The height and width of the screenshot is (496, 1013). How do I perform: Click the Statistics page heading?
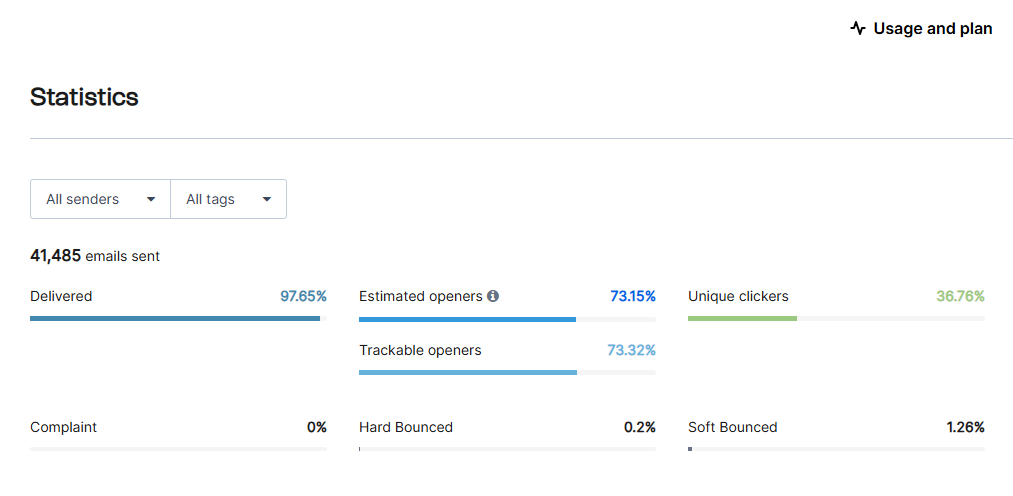84,97
